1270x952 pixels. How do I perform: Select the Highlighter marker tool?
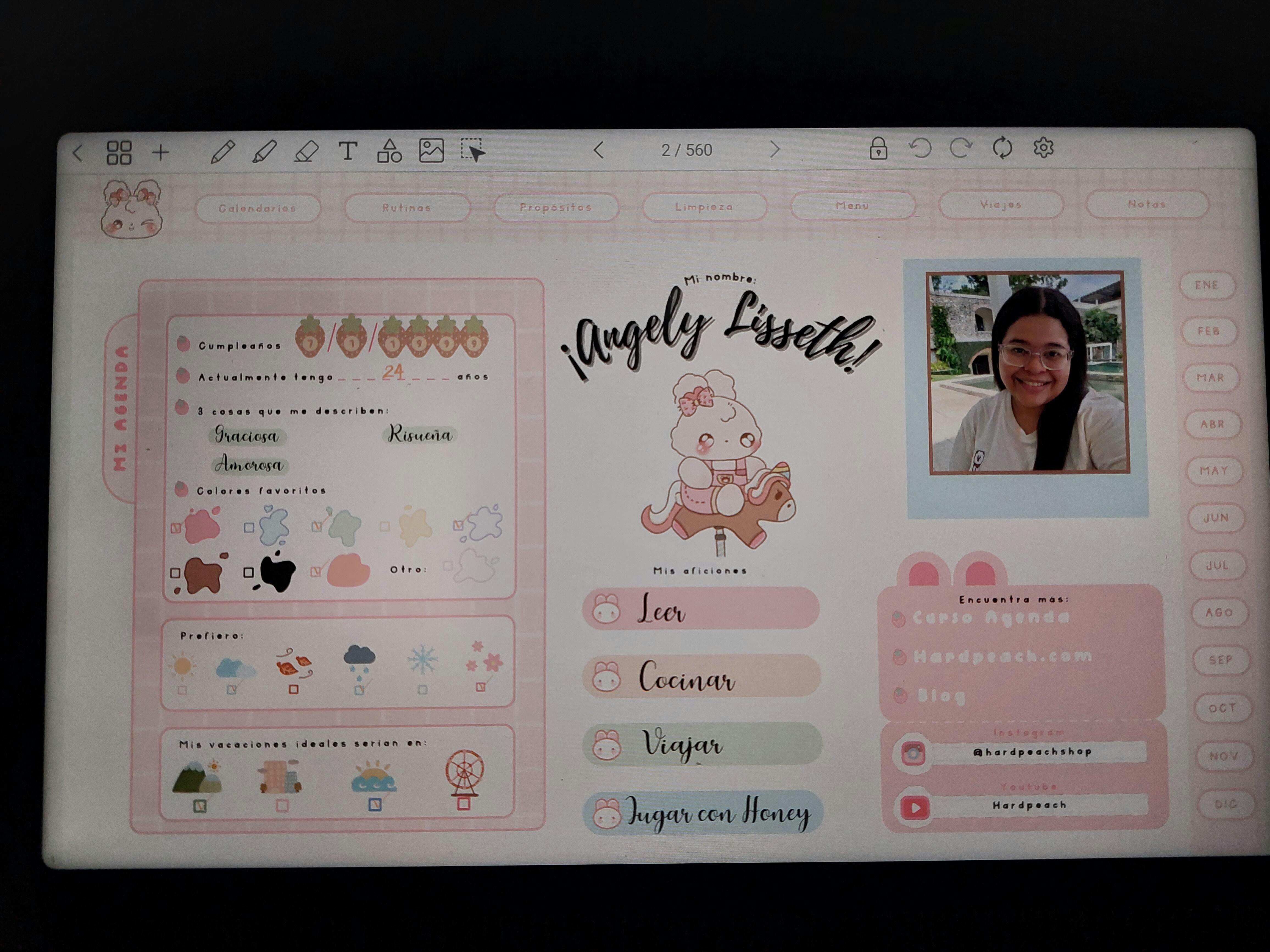pyautogui.click(x=264, y=152)
